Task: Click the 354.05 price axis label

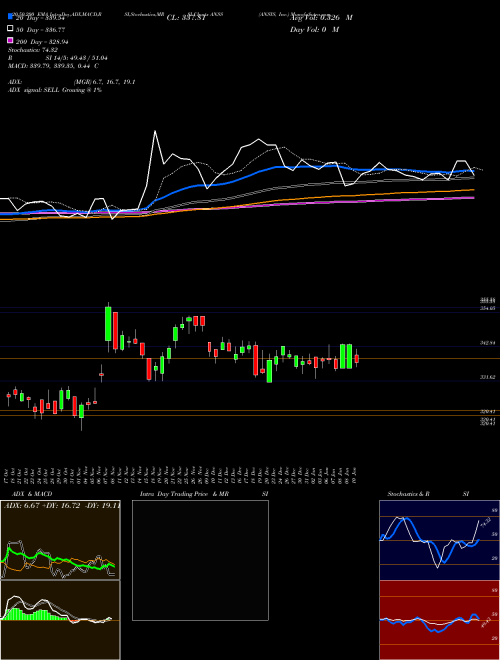Action: [x=487, y=308]
